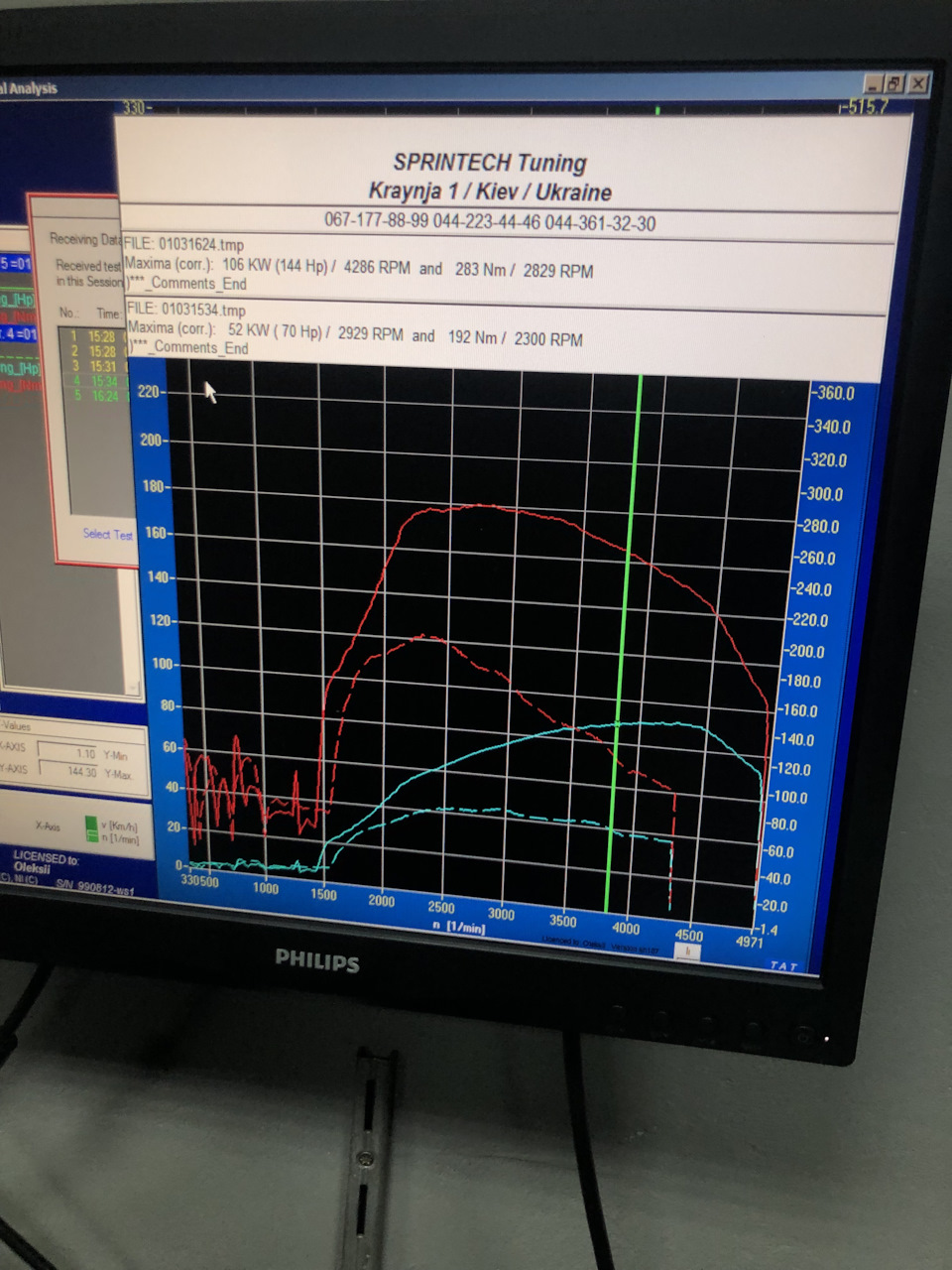952x1270 pixels.
Task: Click the v [Km/h] X-Axis option label
Action: (x=121, y=826)
